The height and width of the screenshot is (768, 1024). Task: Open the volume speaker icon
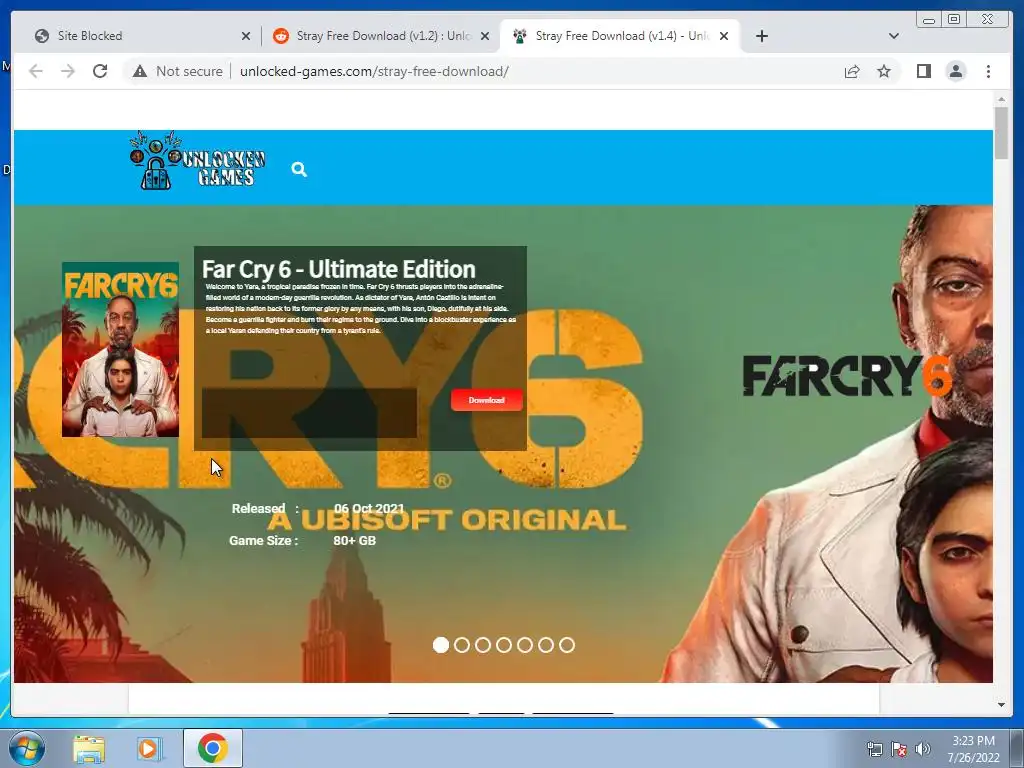923,749
